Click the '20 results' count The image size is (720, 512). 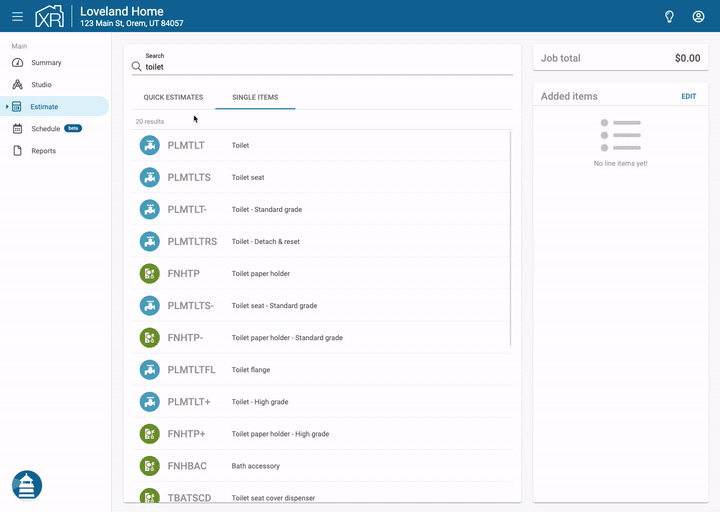tap(150, 122)
